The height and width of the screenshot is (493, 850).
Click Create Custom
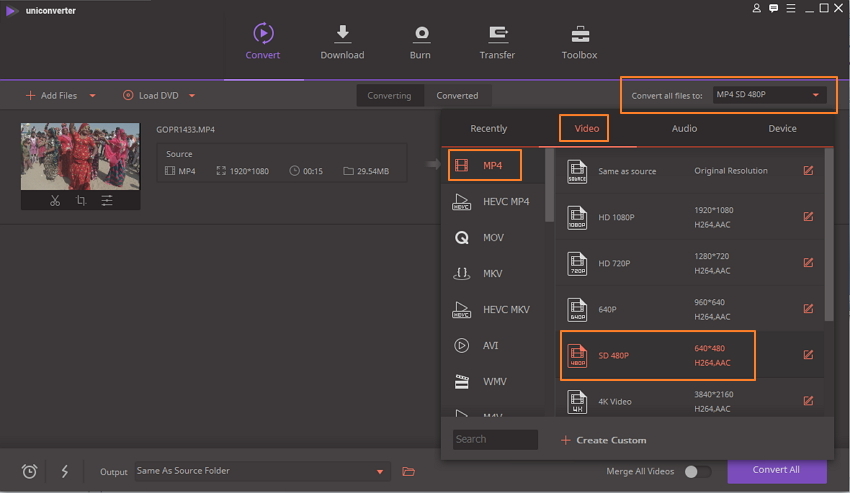603,440
